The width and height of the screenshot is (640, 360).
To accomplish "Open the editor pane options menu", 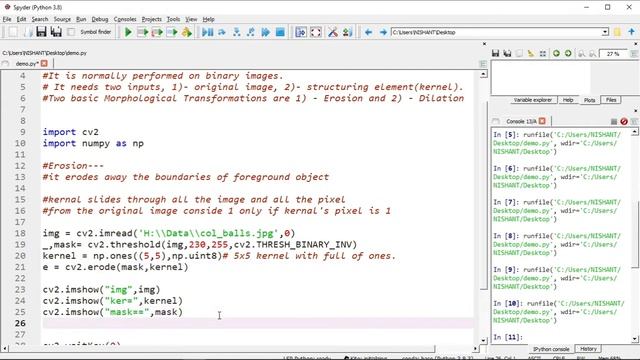I will click(x=483, y=64).
